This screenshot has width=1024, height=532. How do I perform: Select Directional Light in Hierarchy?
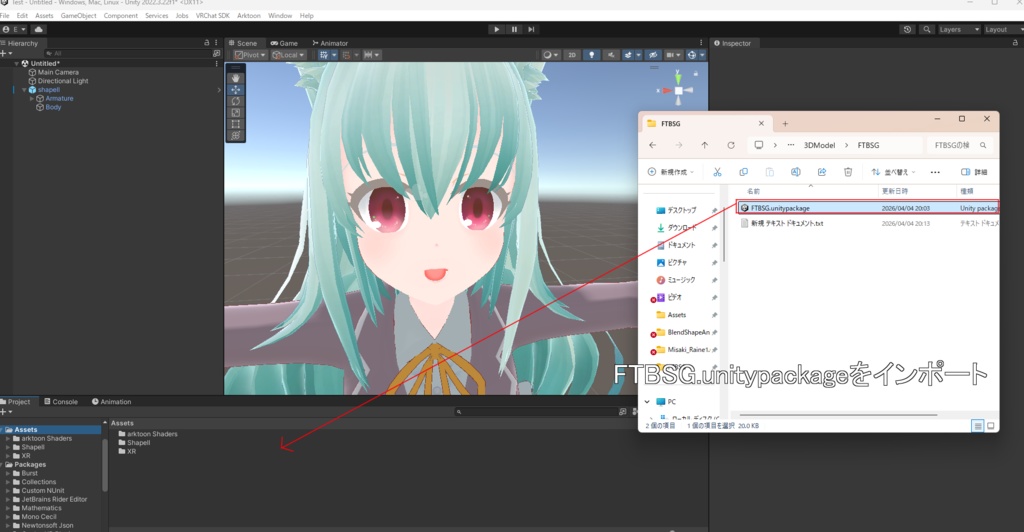coord(62,81)
